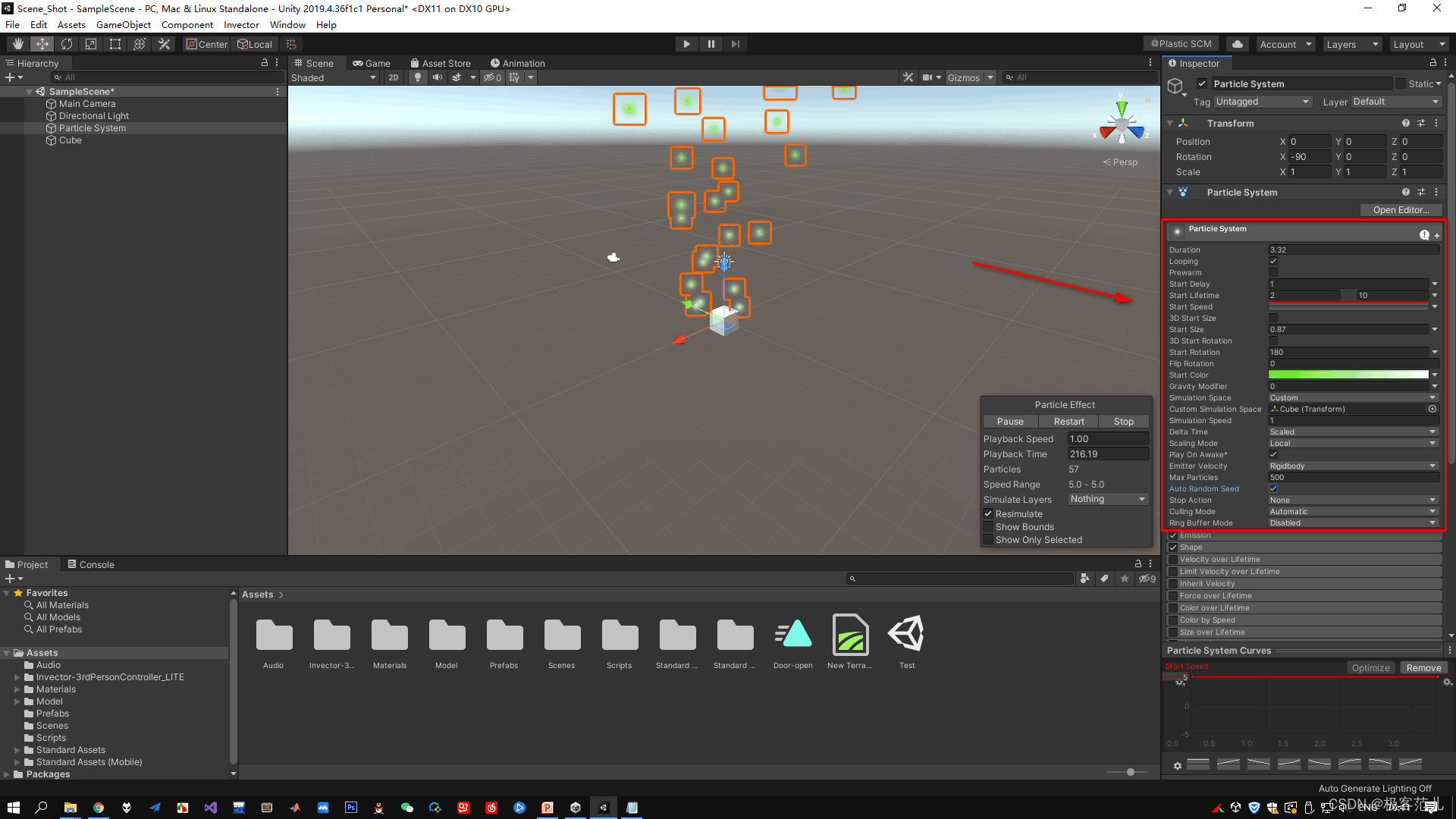Select the Hand tool in the toolbar
Image resolution: width=1456 pixels, height=819 pixels.
[x=18, y=44]
